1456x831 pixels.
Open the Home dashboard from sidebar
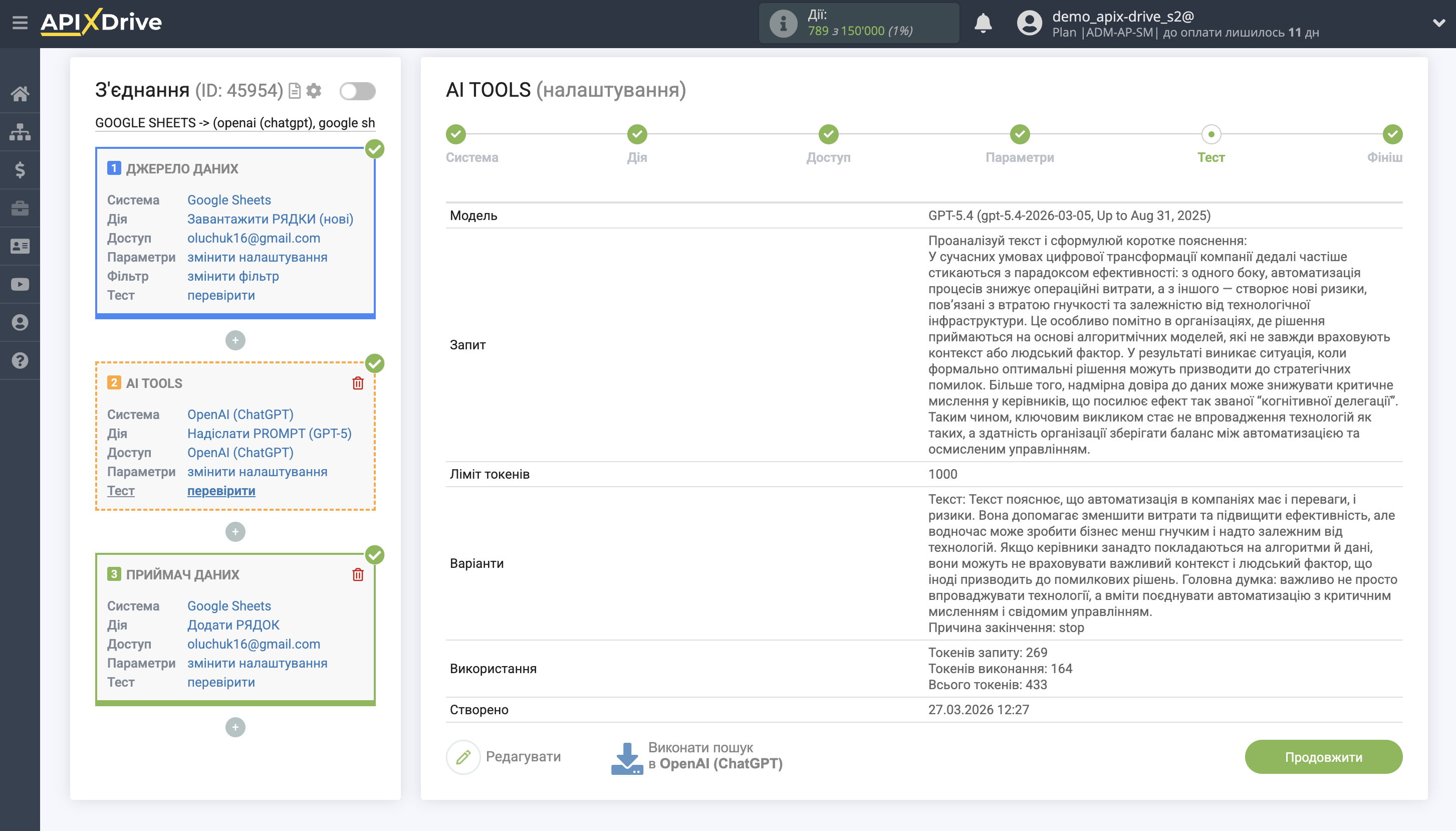tap(21, 94)
